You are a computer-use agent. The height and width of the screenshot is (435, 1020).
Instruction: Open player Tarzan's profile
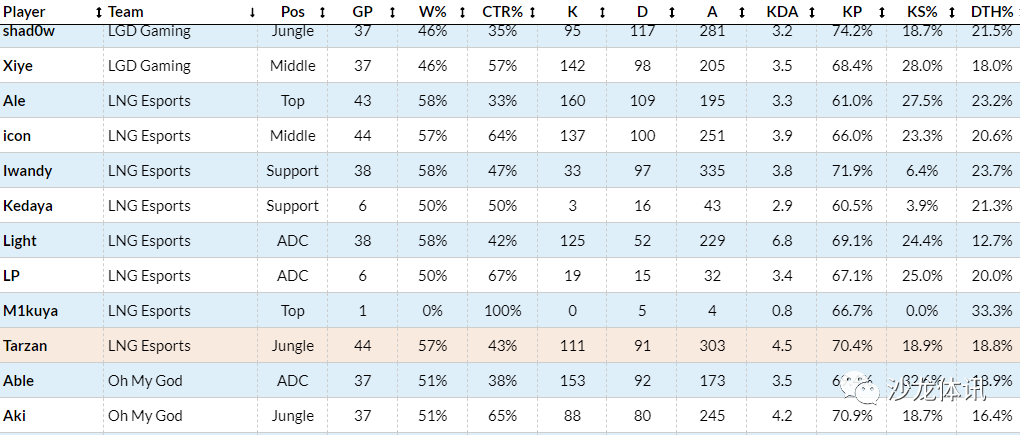(25, 346)
